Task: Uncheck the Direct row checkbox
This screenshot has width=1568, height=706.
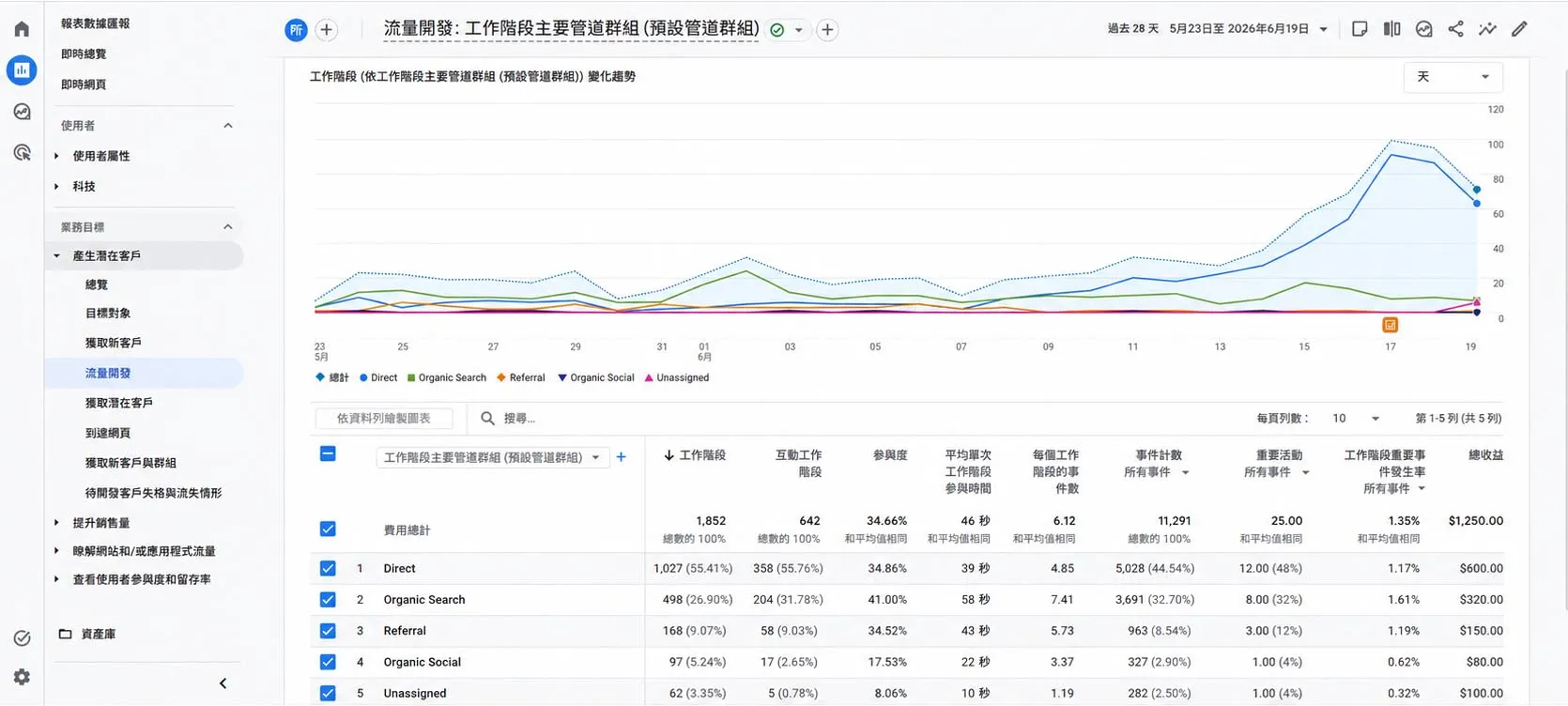Action: [328, 568]
